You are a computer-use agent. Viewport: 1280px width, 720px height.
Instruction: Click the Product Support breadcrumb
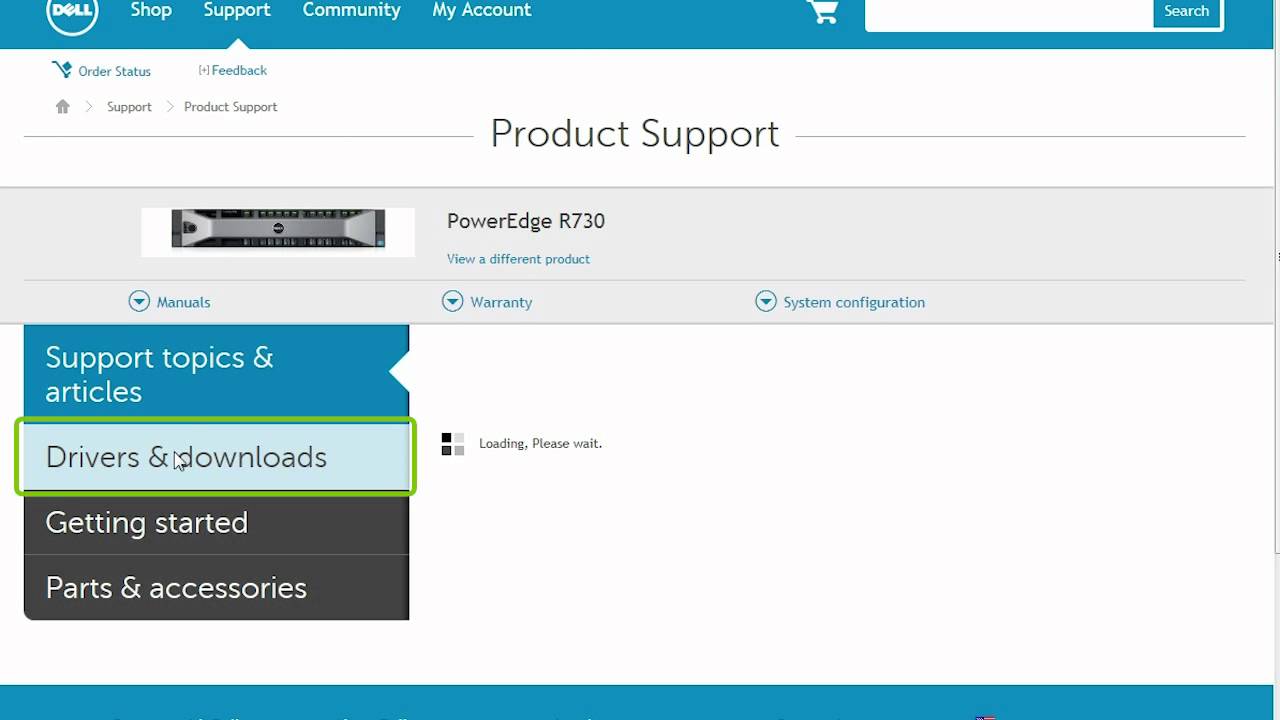(x=230, y=106)
